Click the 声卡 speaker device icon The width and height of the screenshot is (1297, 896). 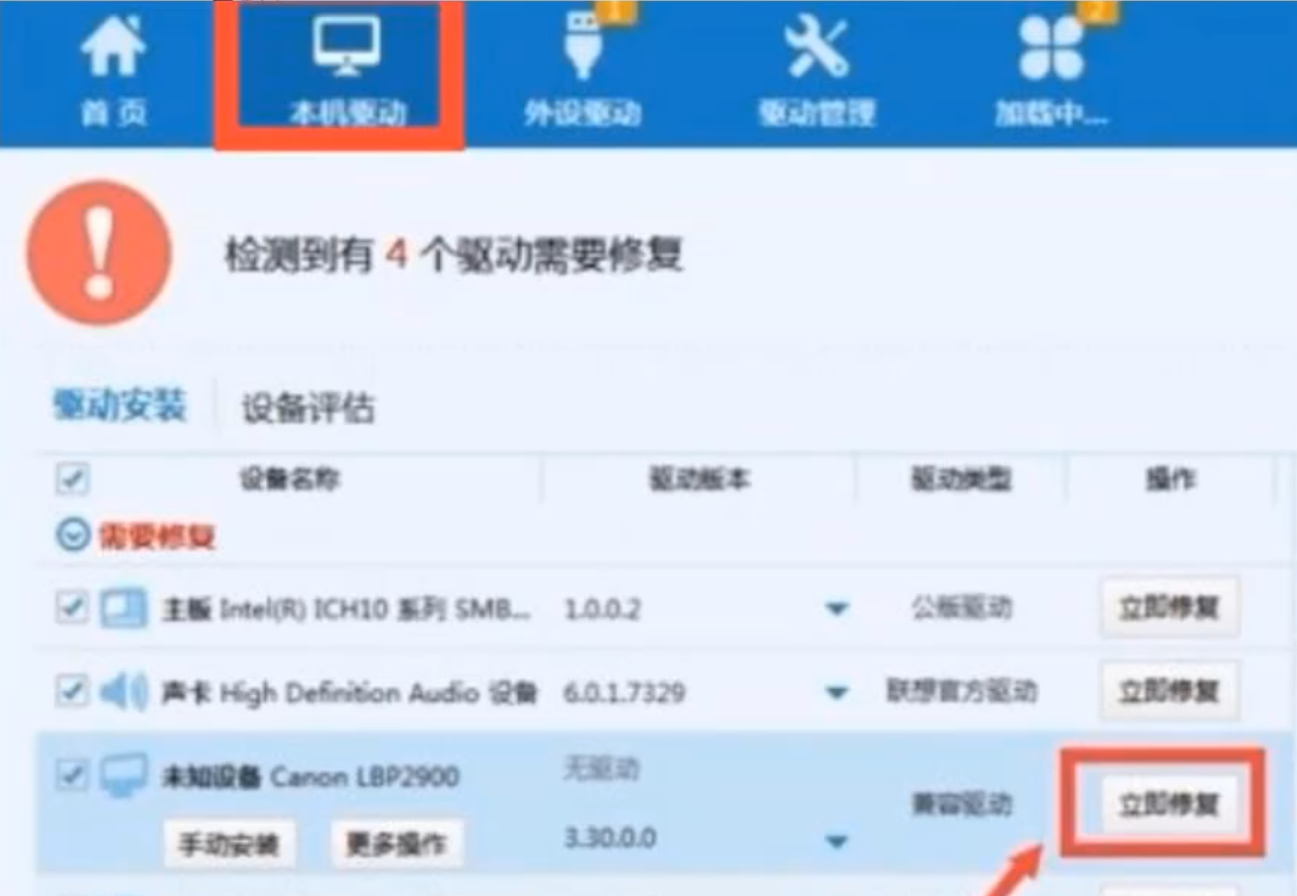tap(124, 691)
